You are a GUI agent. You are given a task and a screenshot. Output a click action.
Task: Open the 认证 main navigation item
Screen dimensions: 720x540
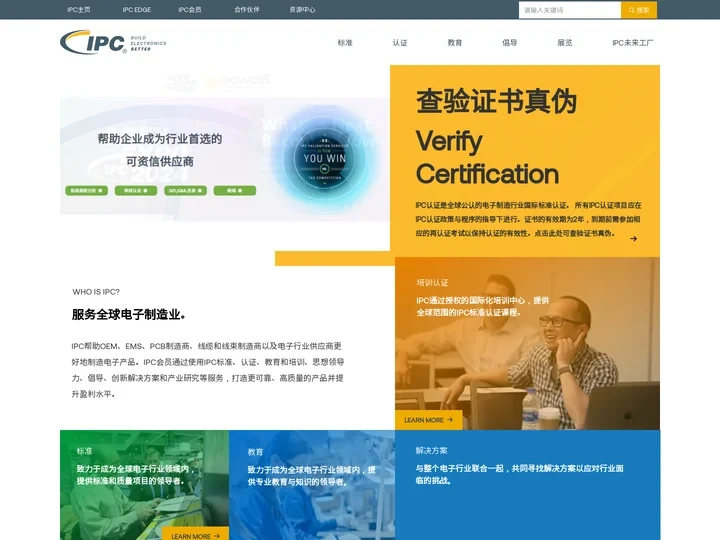(x=400, y=43)
